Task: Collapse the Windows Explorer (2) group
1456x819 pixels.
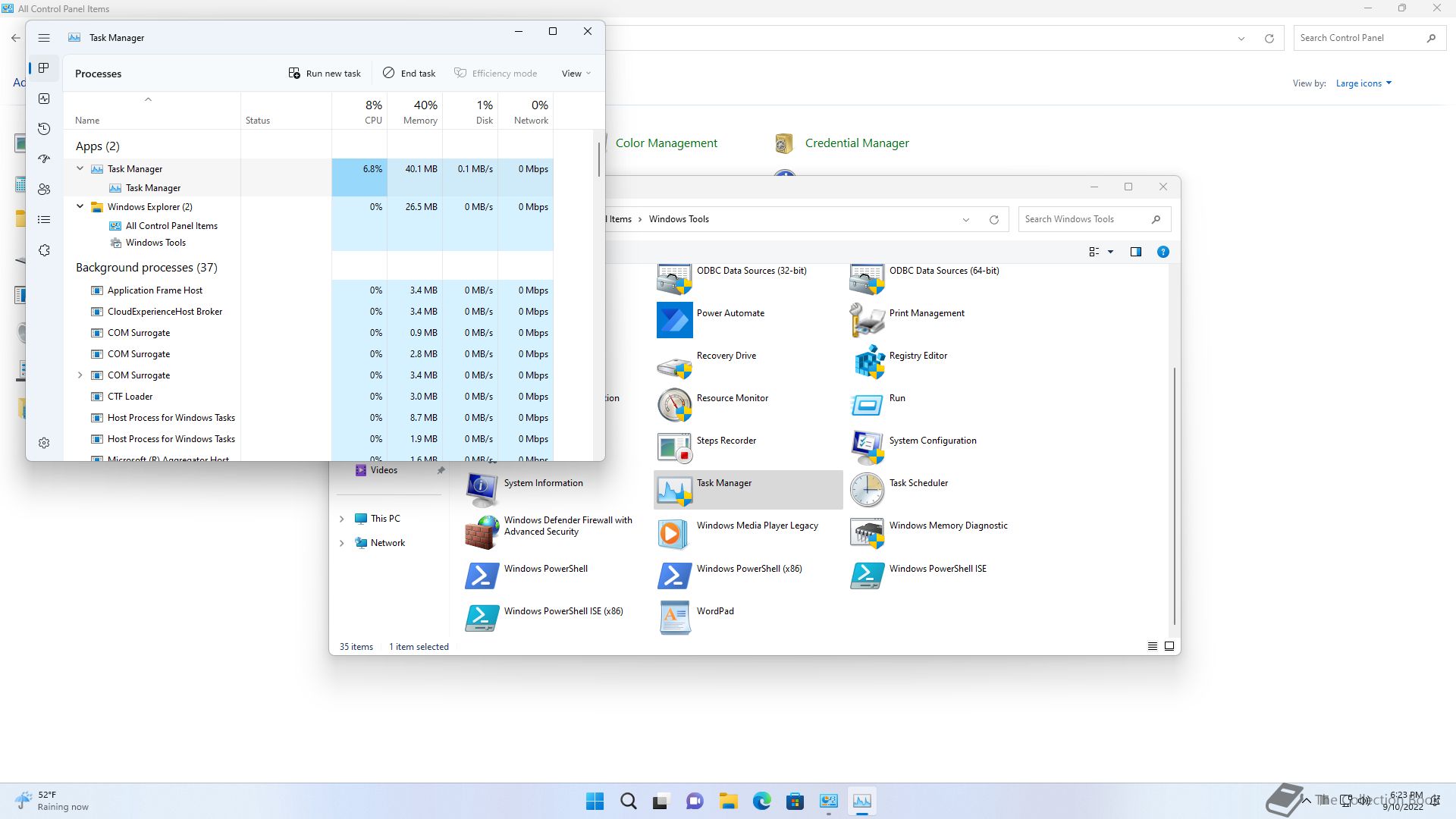Action: [80, 206]
